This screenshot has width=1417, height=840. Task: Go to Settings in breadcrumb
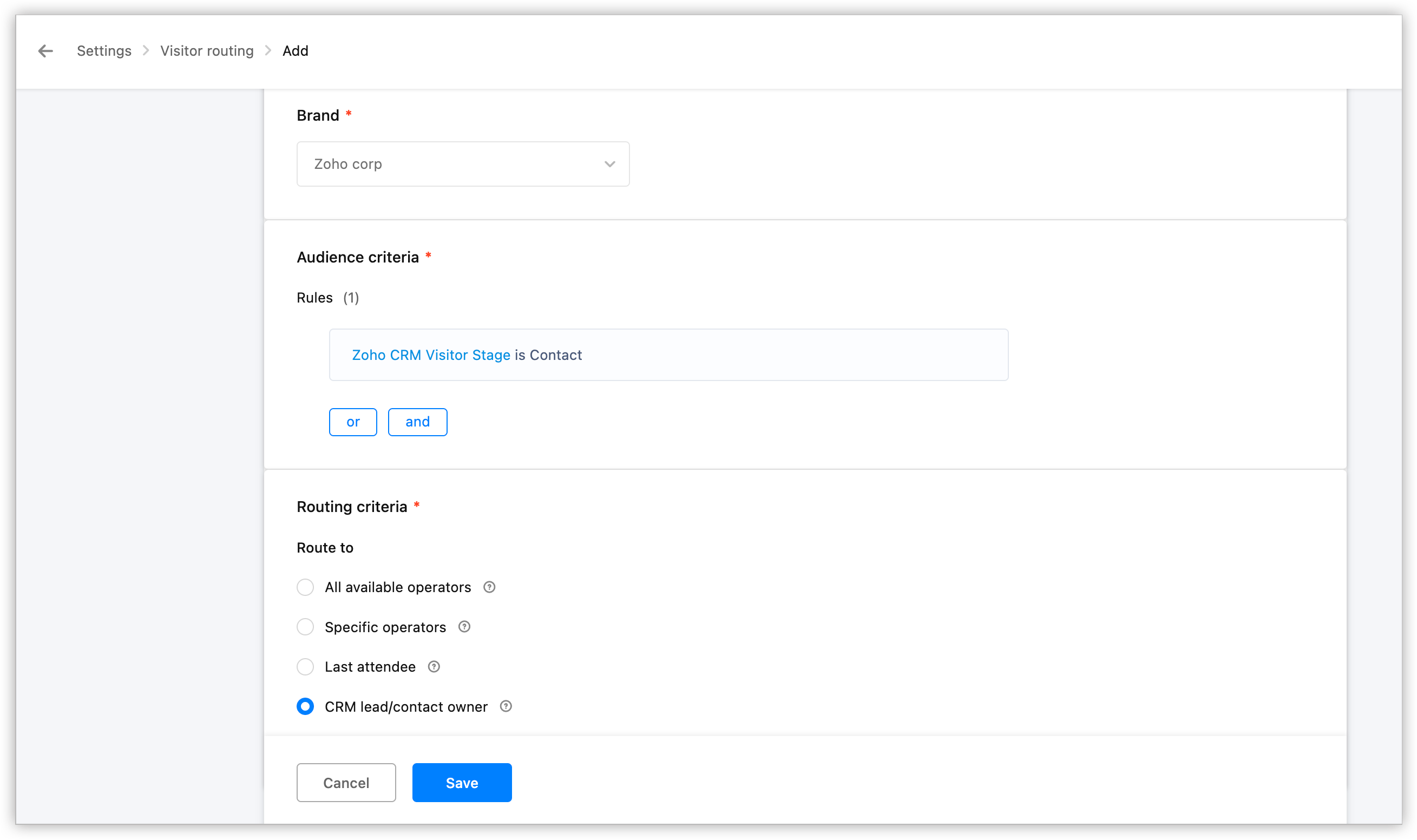point(104,51)
